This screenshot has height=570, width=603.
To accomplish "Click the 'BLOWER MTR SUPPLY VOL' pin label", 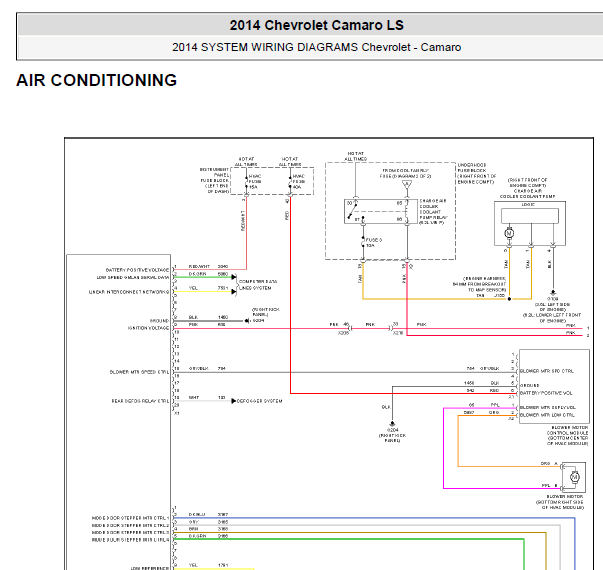I will (x=548, y=407).
